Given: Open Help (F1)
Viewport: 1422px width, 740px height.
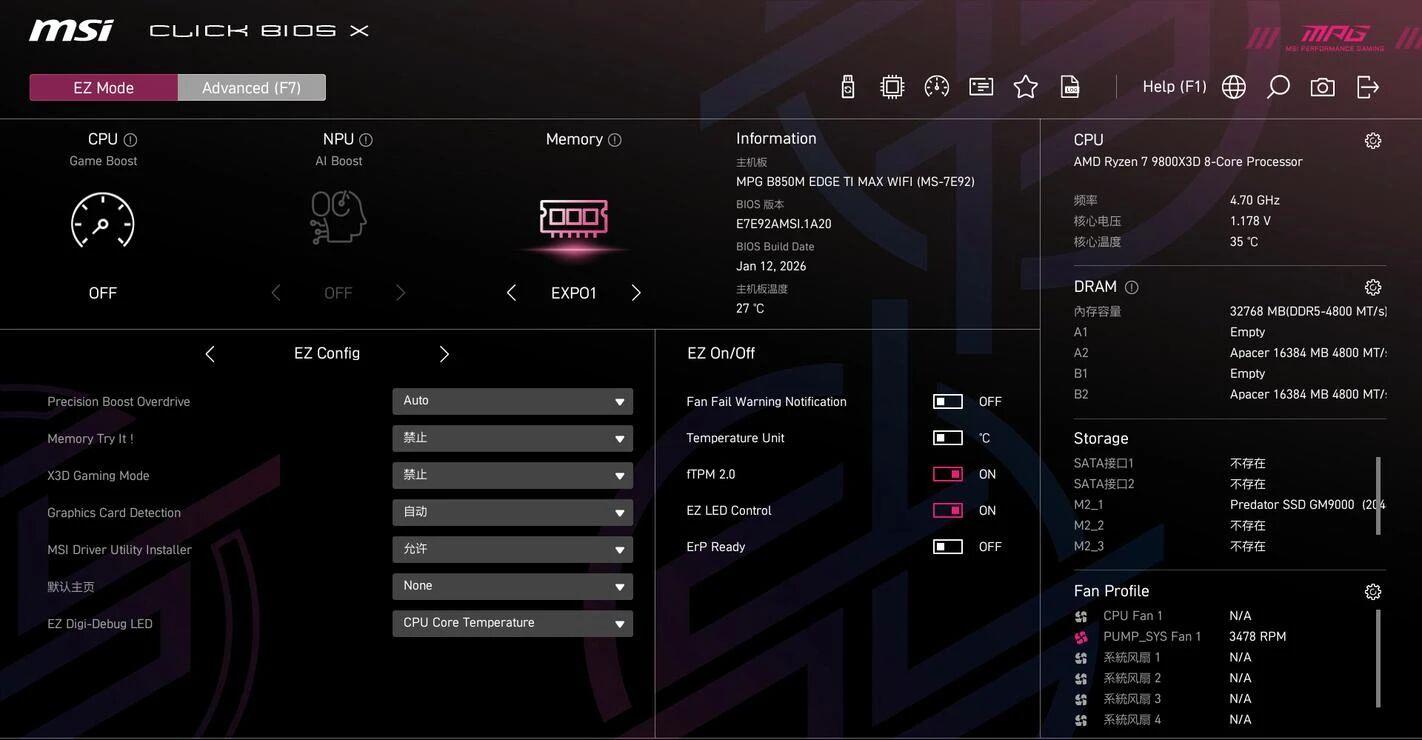Looking at the screenshot, I should [x=1175, y=87].
